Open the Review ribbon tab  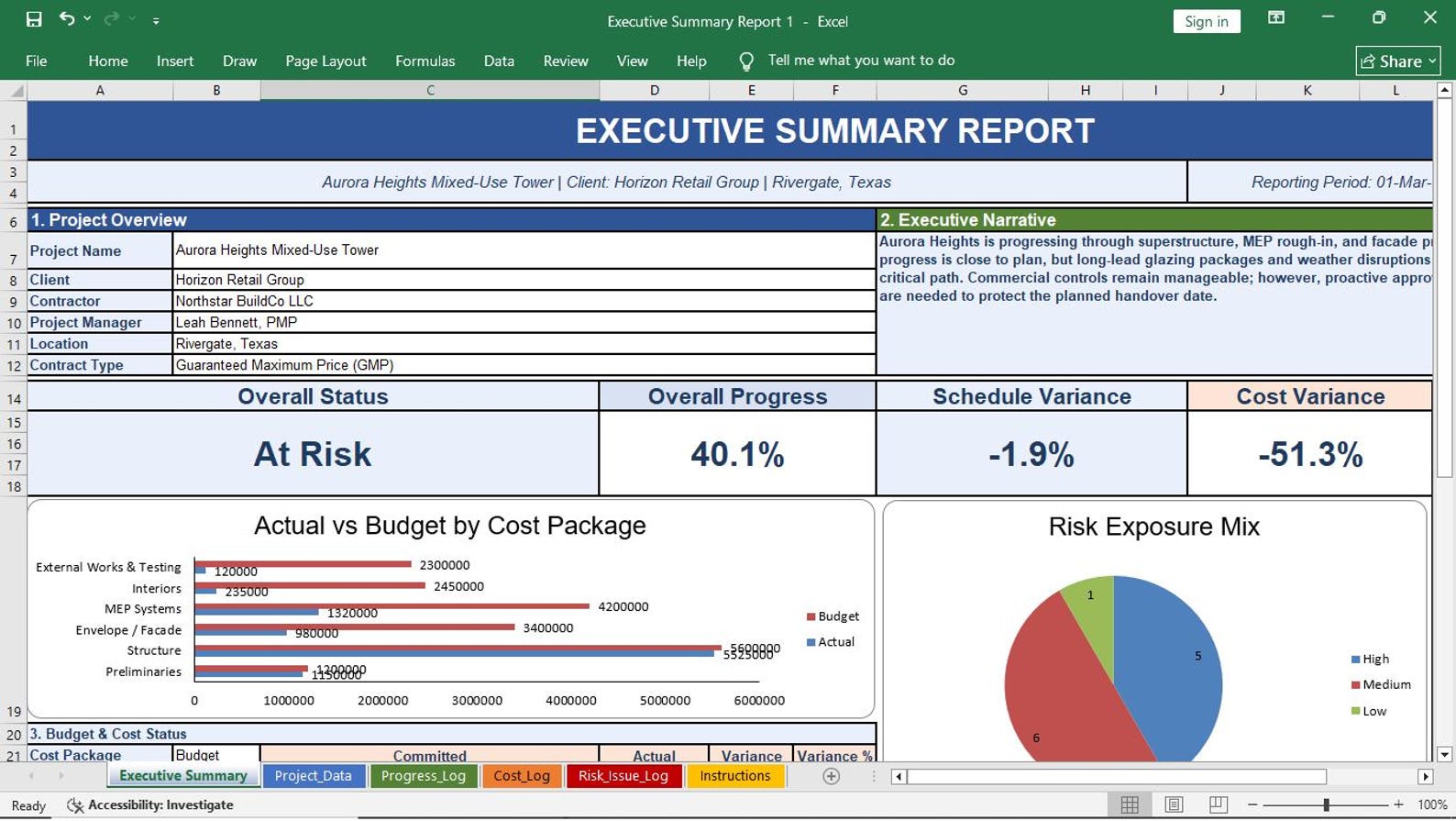[x=566, y=61]
